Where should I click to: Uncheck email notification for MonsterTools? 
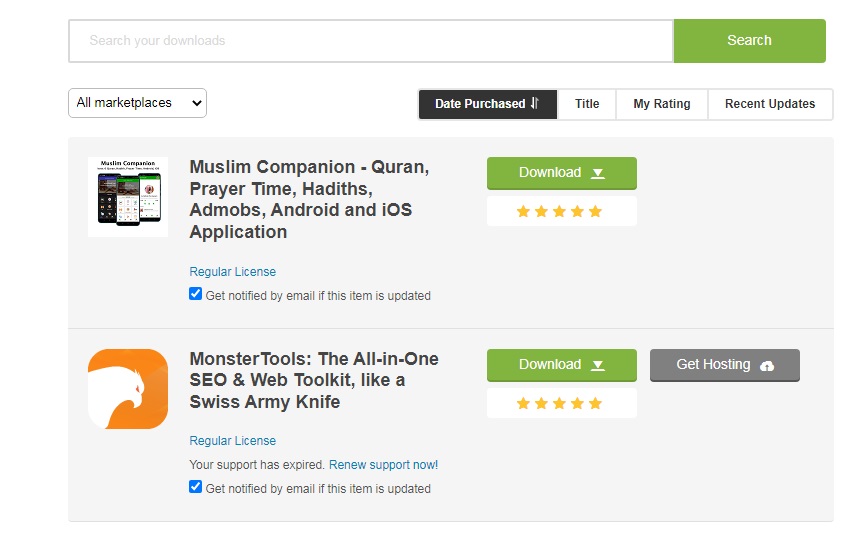pos(195,487)
